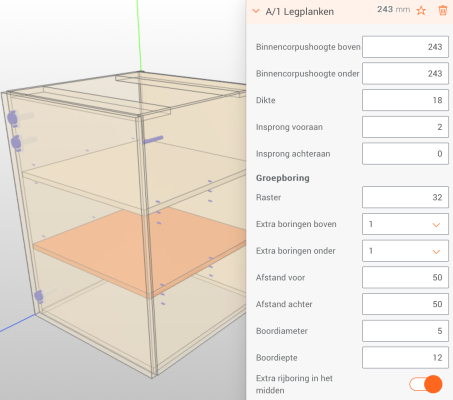Screen dimensions: 453x400
Task: Toggle Extra rijboring in het midden switch
Action: pyautogui.click(x=426, y=384)
